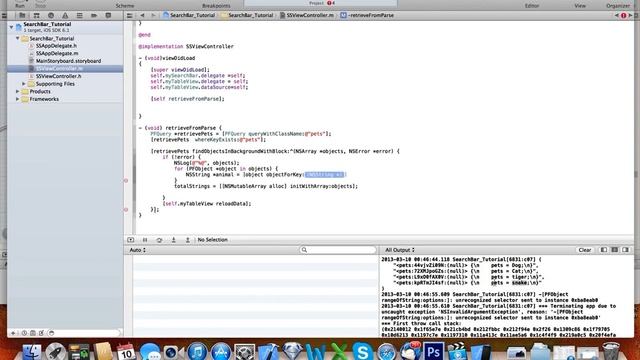Show both variables and console panes
The height and width of the screenshot is (360, 640).
coord(615,250)
